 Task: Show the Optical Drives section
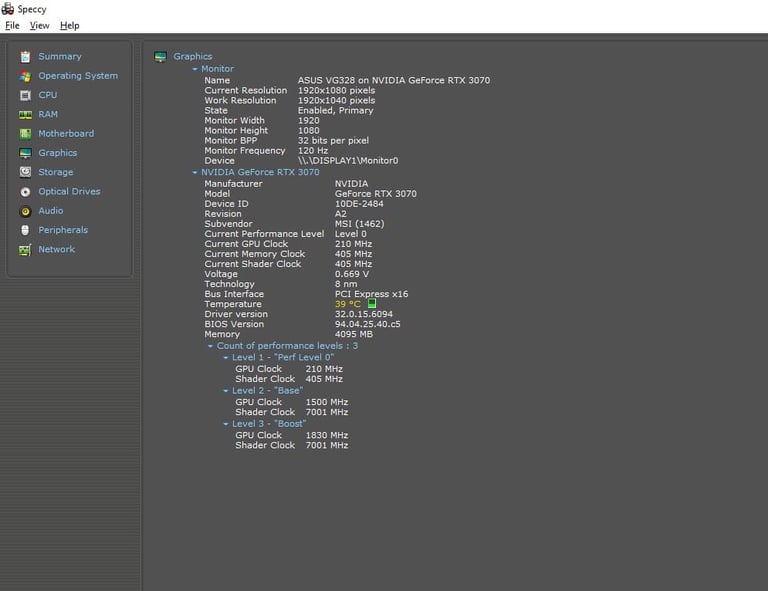pyautogui.click(x=69, y=191)
